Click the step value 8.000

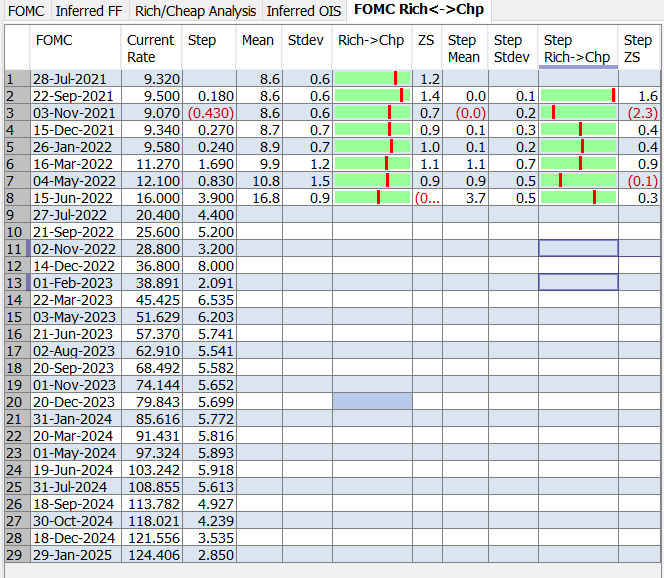point(210,265)
